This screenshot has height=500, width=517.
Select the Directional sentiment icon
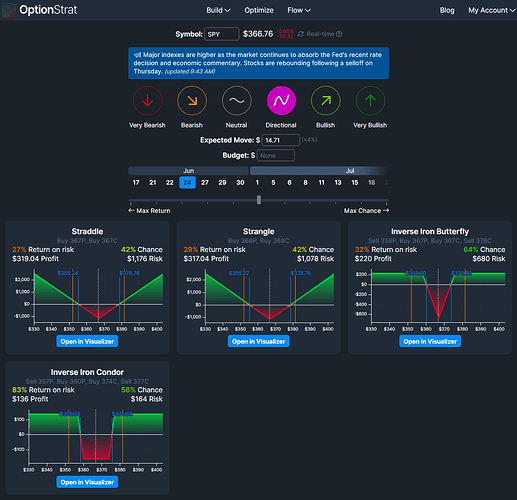click(x=281, y=101)
